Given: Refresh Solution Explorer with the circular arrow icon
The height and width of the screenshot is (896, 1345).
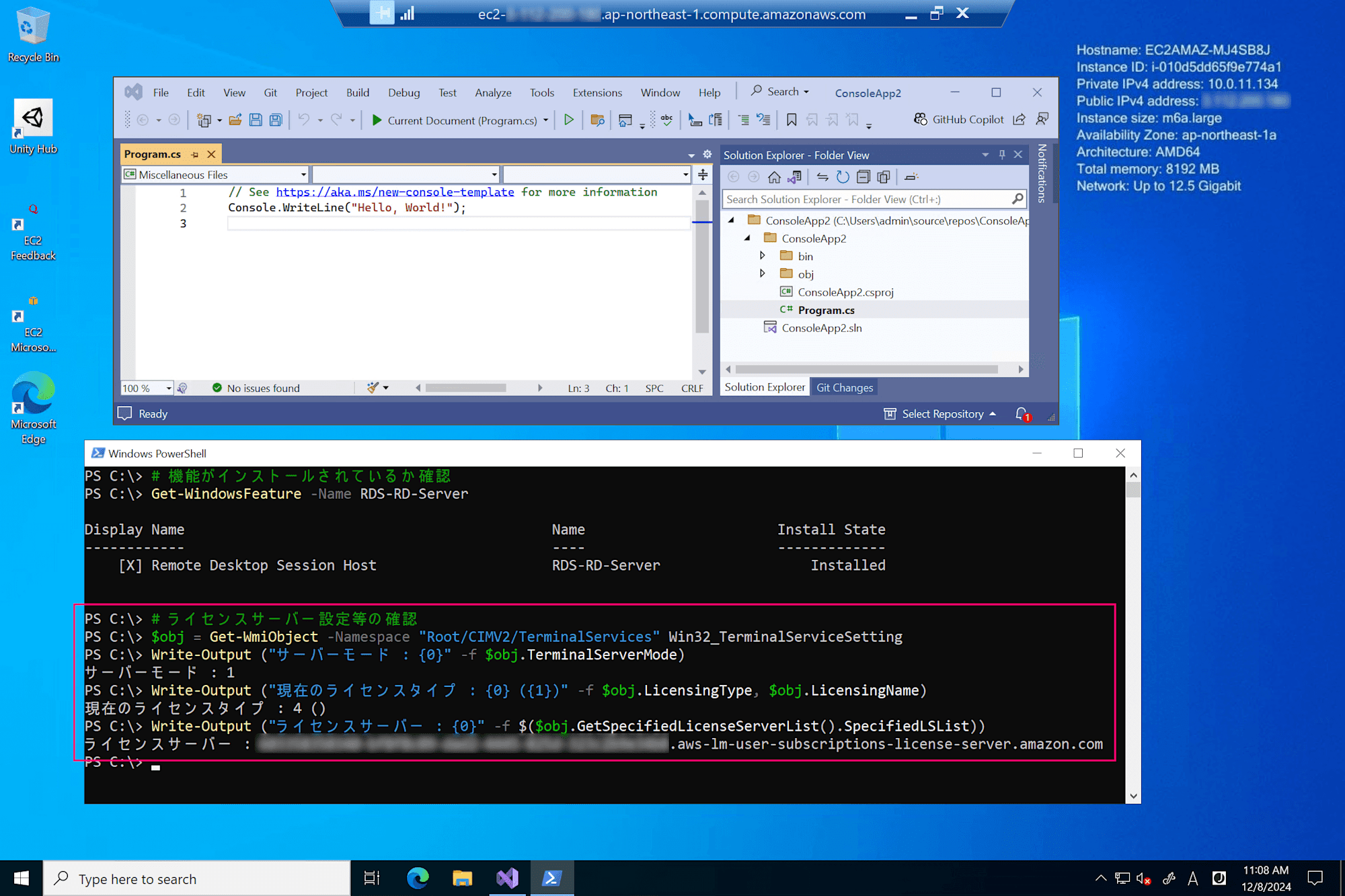Looking at the screenshot, I should click(843, 177).
